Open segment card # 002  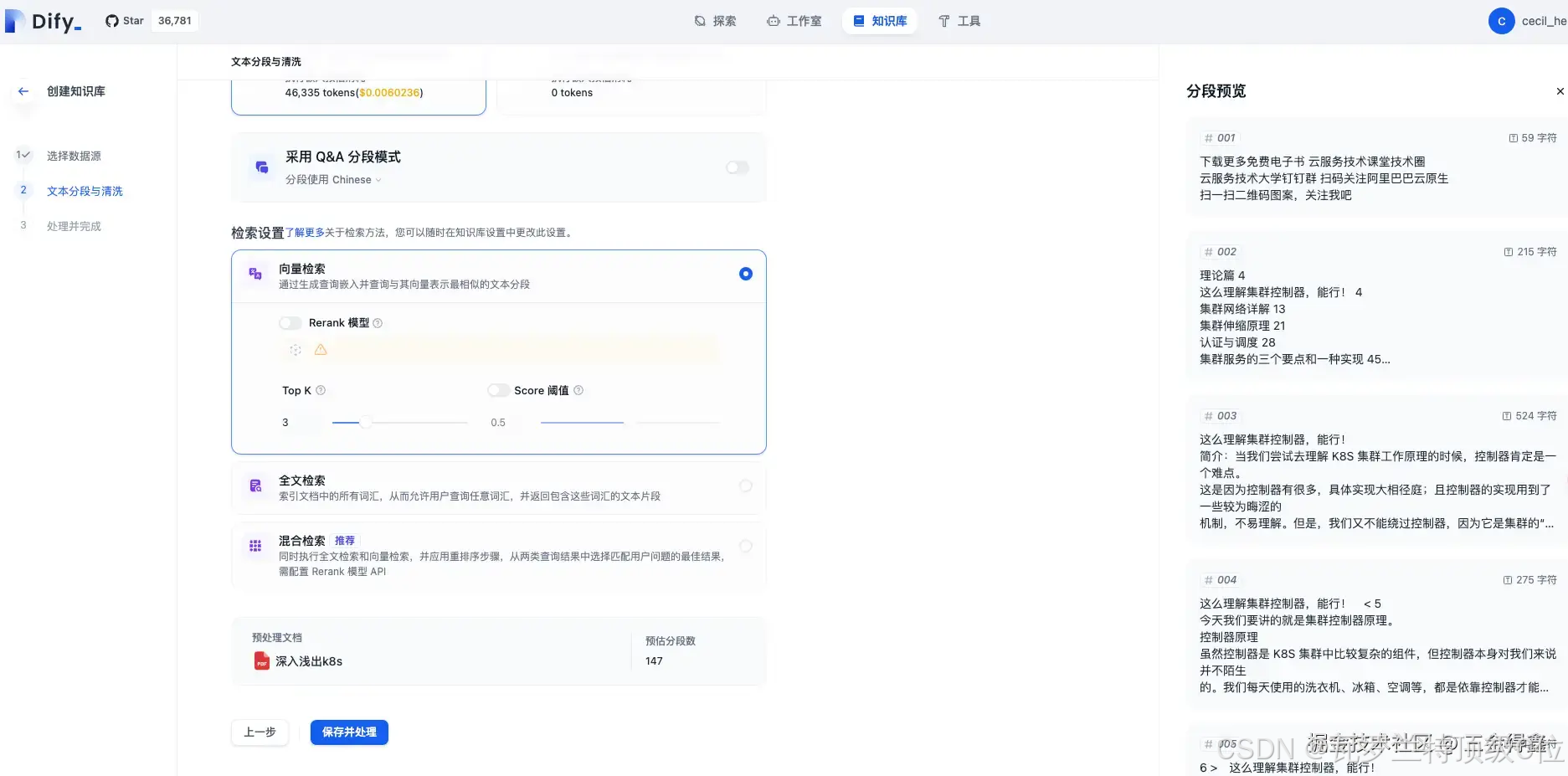click(x=1376, y=306)
